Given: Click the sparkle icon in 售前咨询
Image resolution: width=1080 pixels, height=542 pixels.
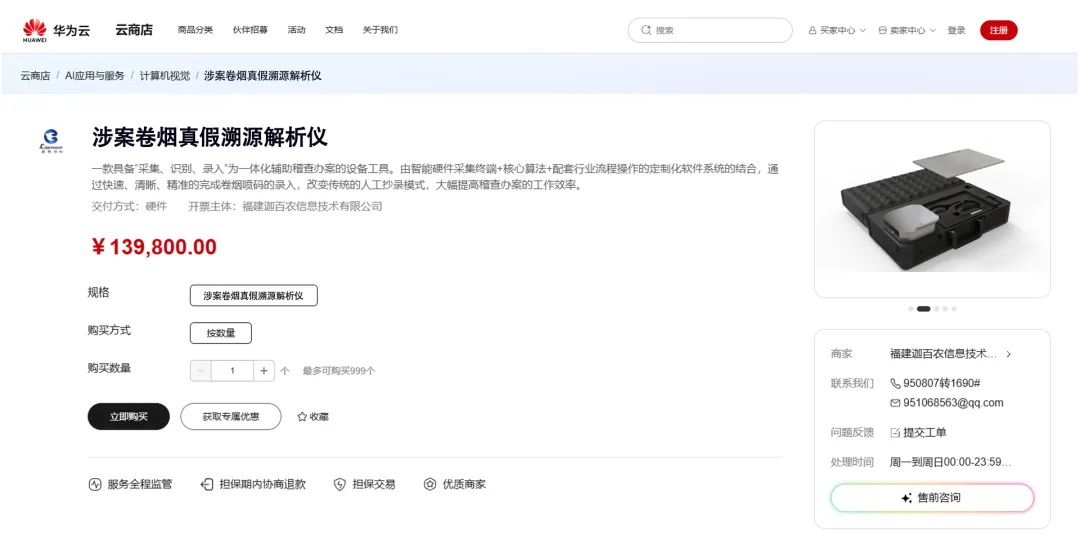Looking at the screenshot, I should point(906,498).
